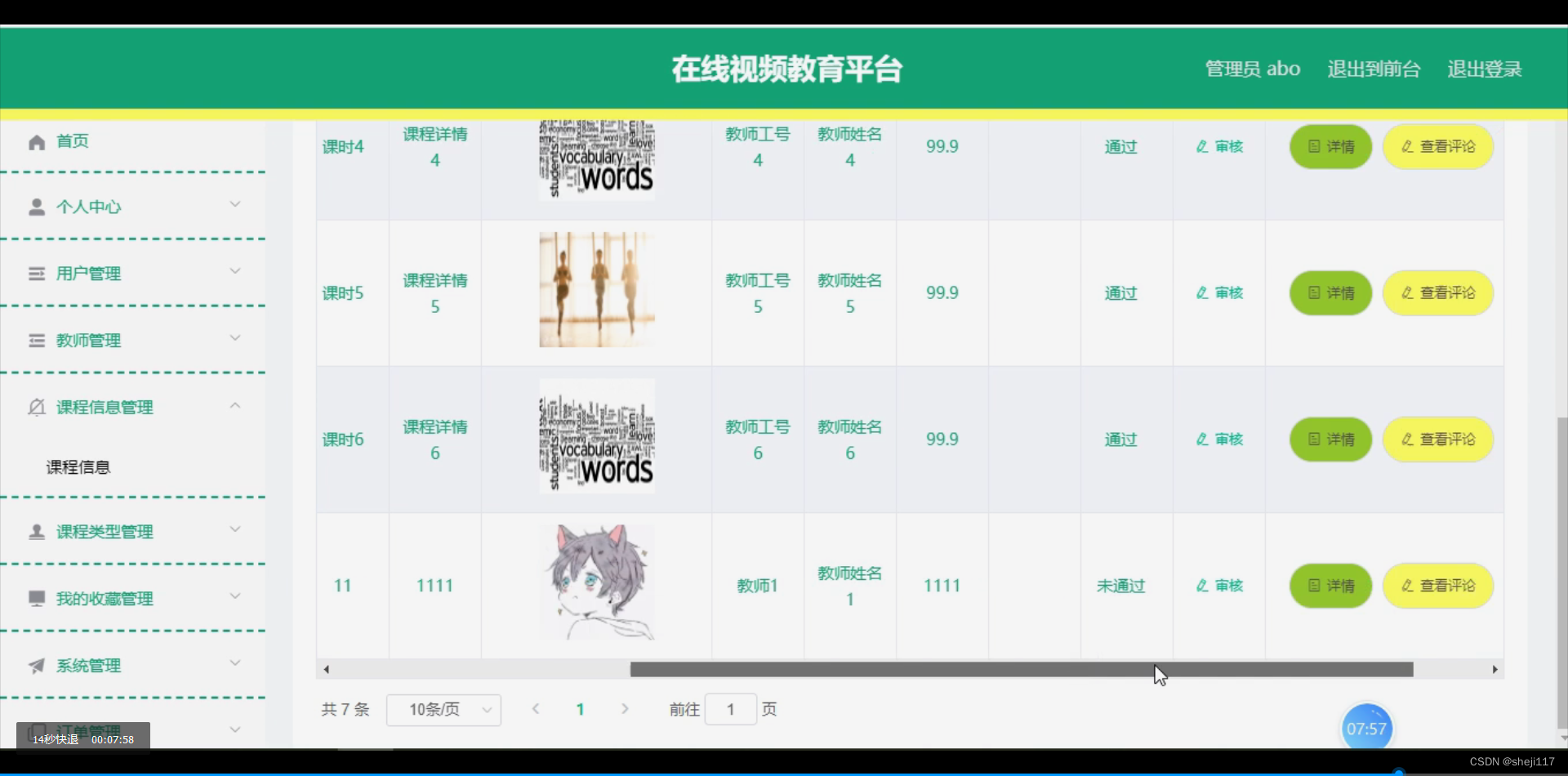
Task: Click the 课程类型管理 user icon
Action: (x=38, y=531)
